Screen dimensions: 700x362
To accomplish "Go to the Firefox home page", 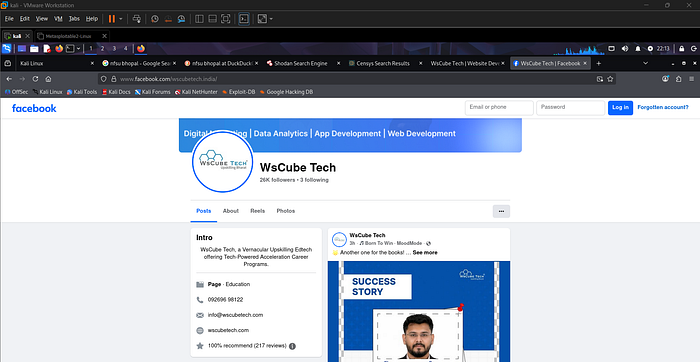I will click(48, 79).
